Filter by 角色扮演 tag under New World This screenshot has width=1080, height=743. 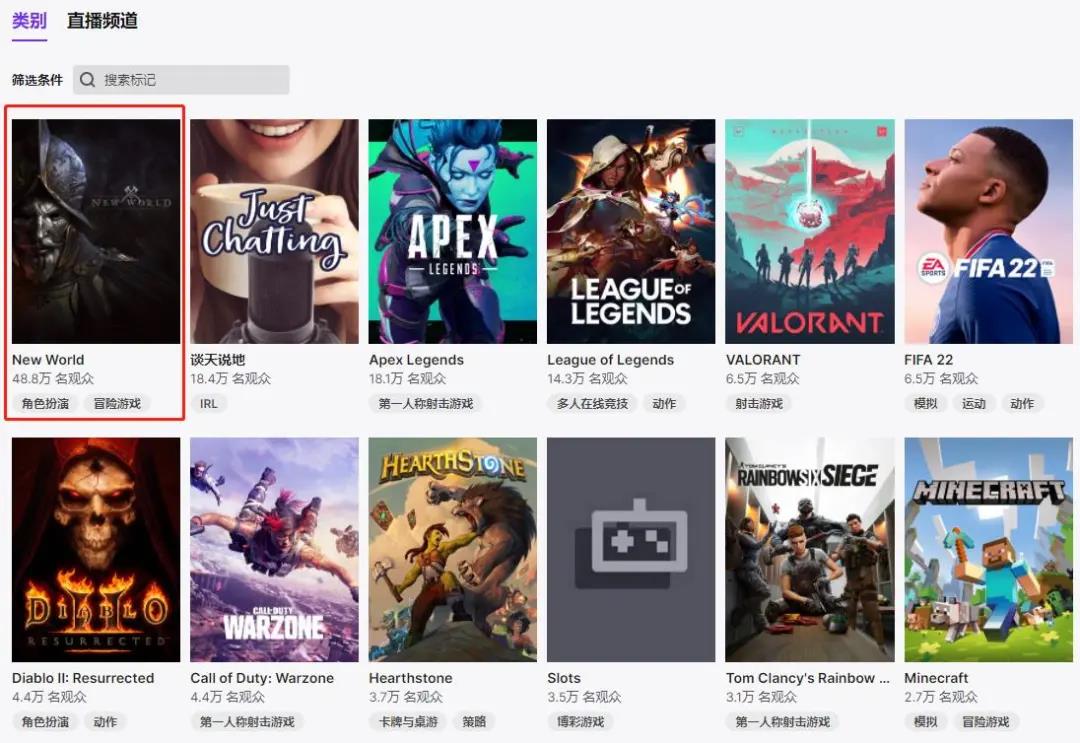pos(45,404)
